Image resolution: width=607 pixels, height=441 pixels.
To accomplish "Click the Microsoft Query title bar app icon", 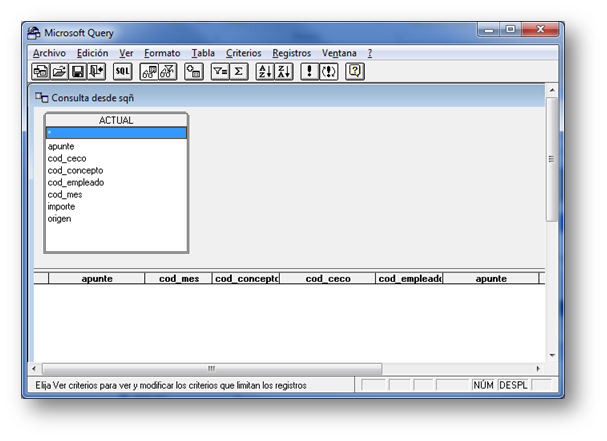I will point(34,33).
